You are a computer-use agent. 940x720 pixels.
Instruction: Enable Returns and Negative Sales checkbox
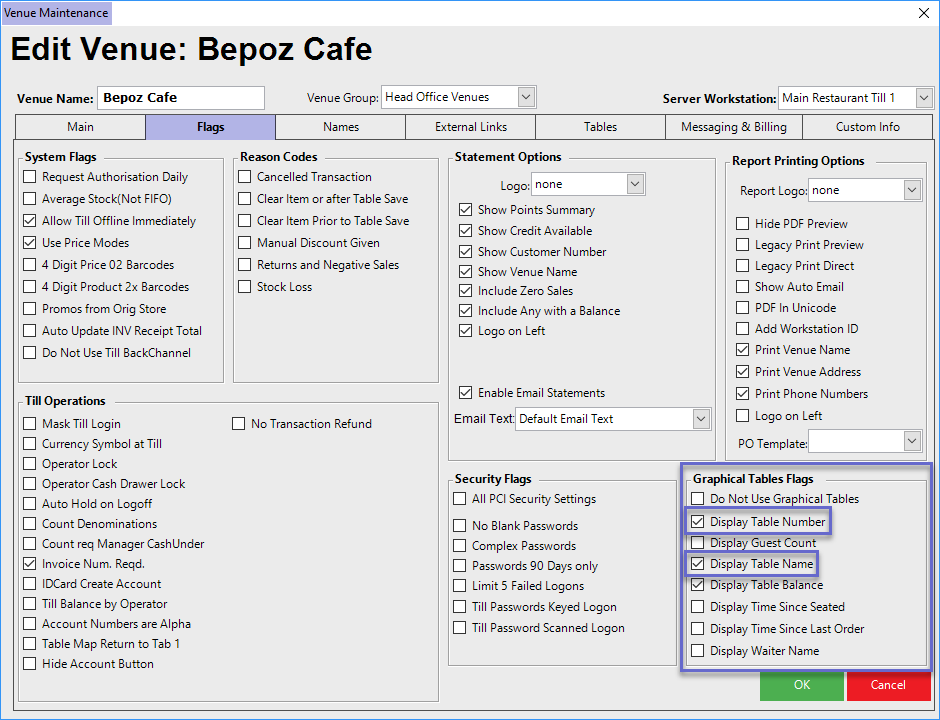[245, 265]
